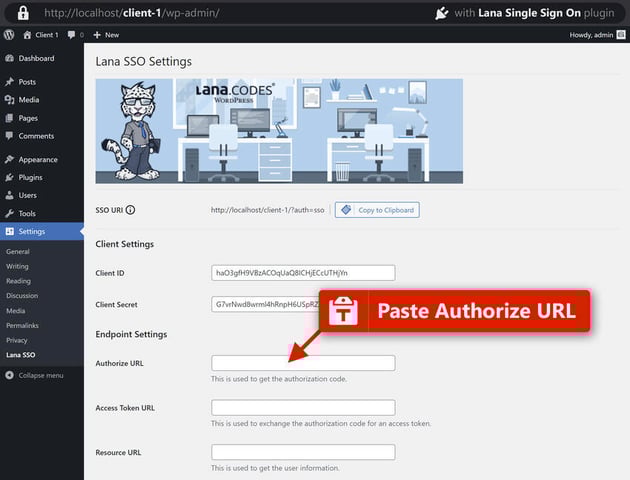The image size is (630, 480).
Task: Focus the Client ID field
Action: 303,273
